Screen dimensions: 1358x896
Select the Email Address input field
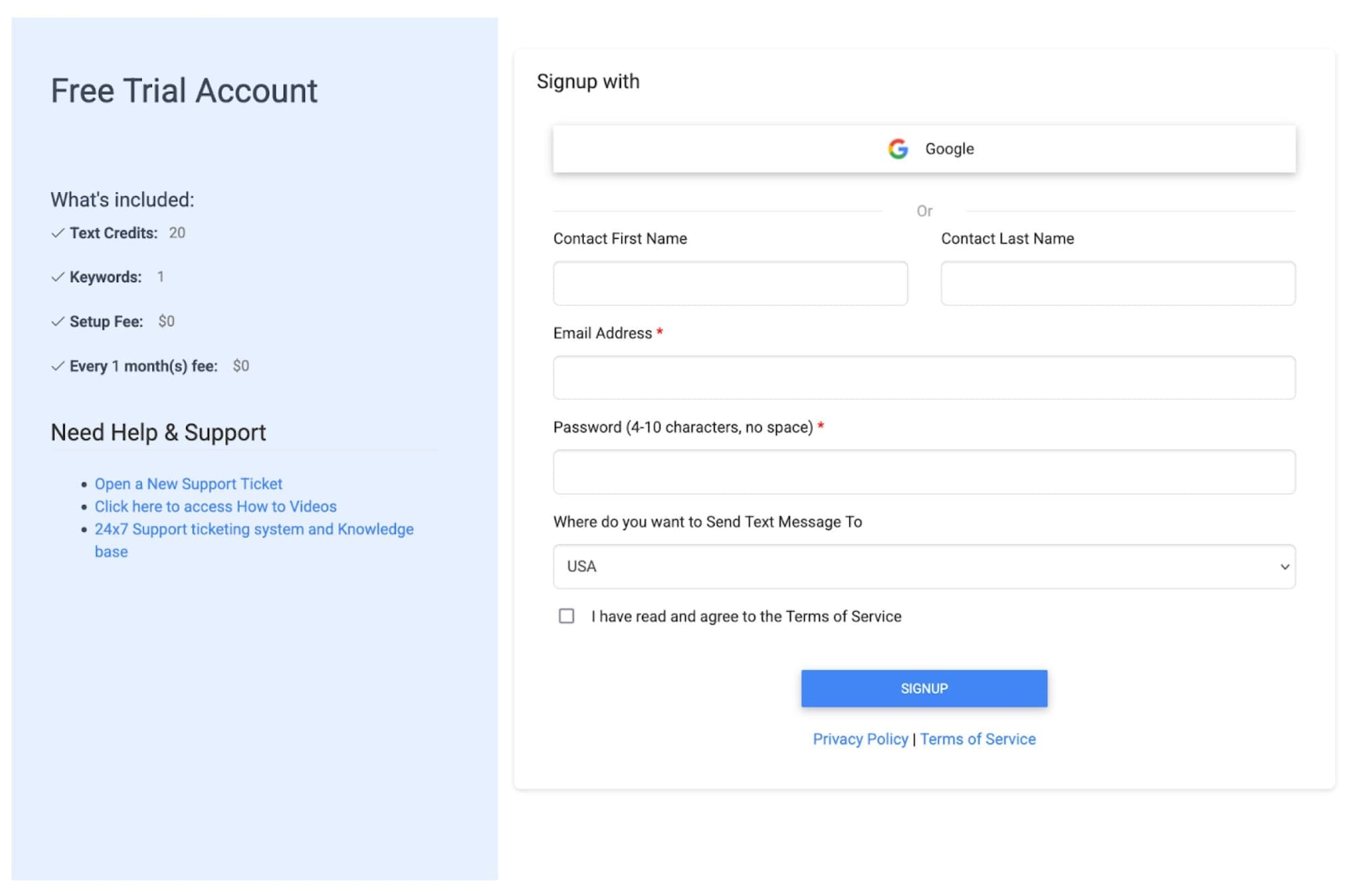click(x=923, y=377)
